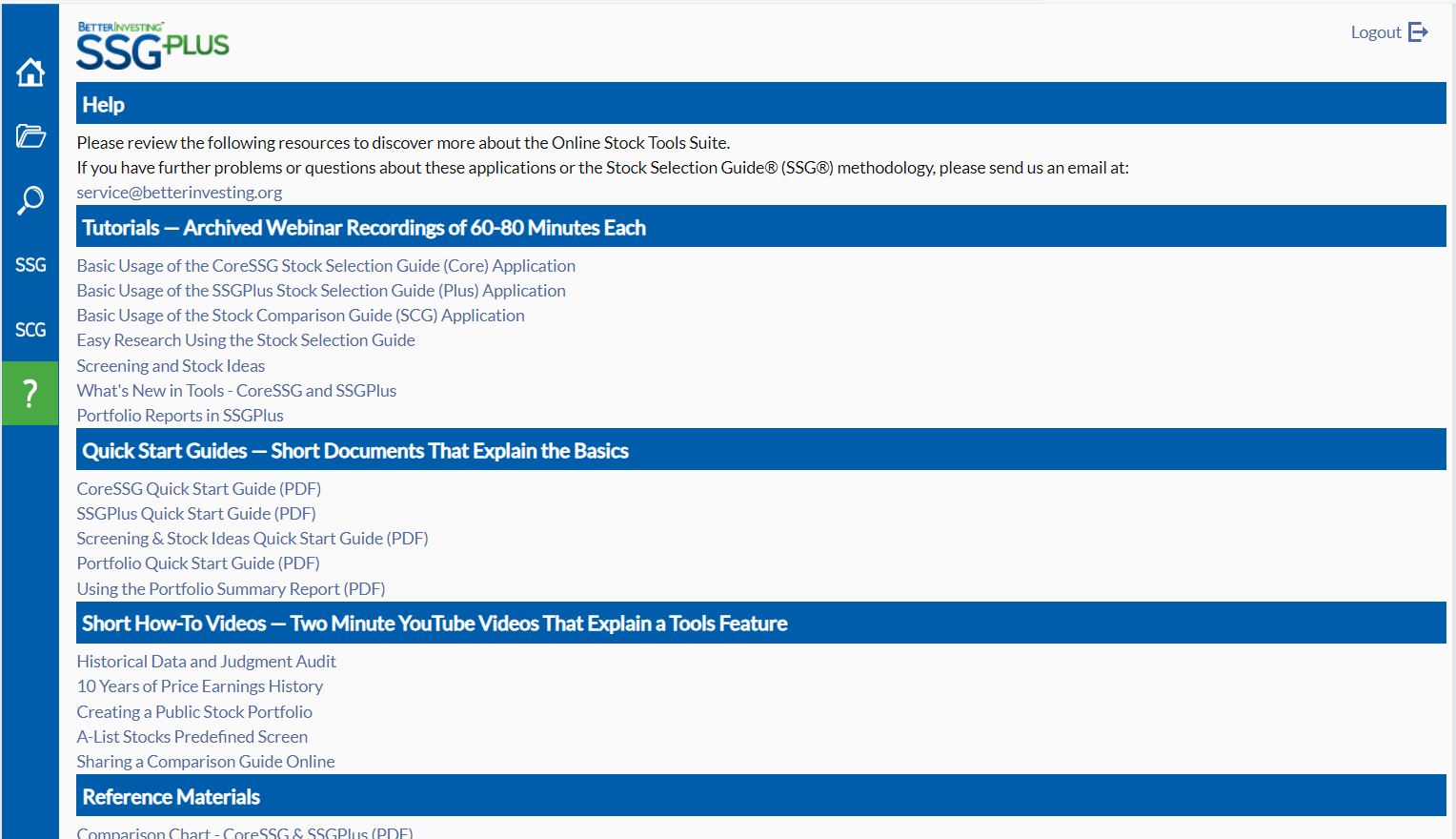Open Basic Usage of the CoreSSG tutorial
This screenshot has width=1456, height=839.
click(x=326, y=266)
